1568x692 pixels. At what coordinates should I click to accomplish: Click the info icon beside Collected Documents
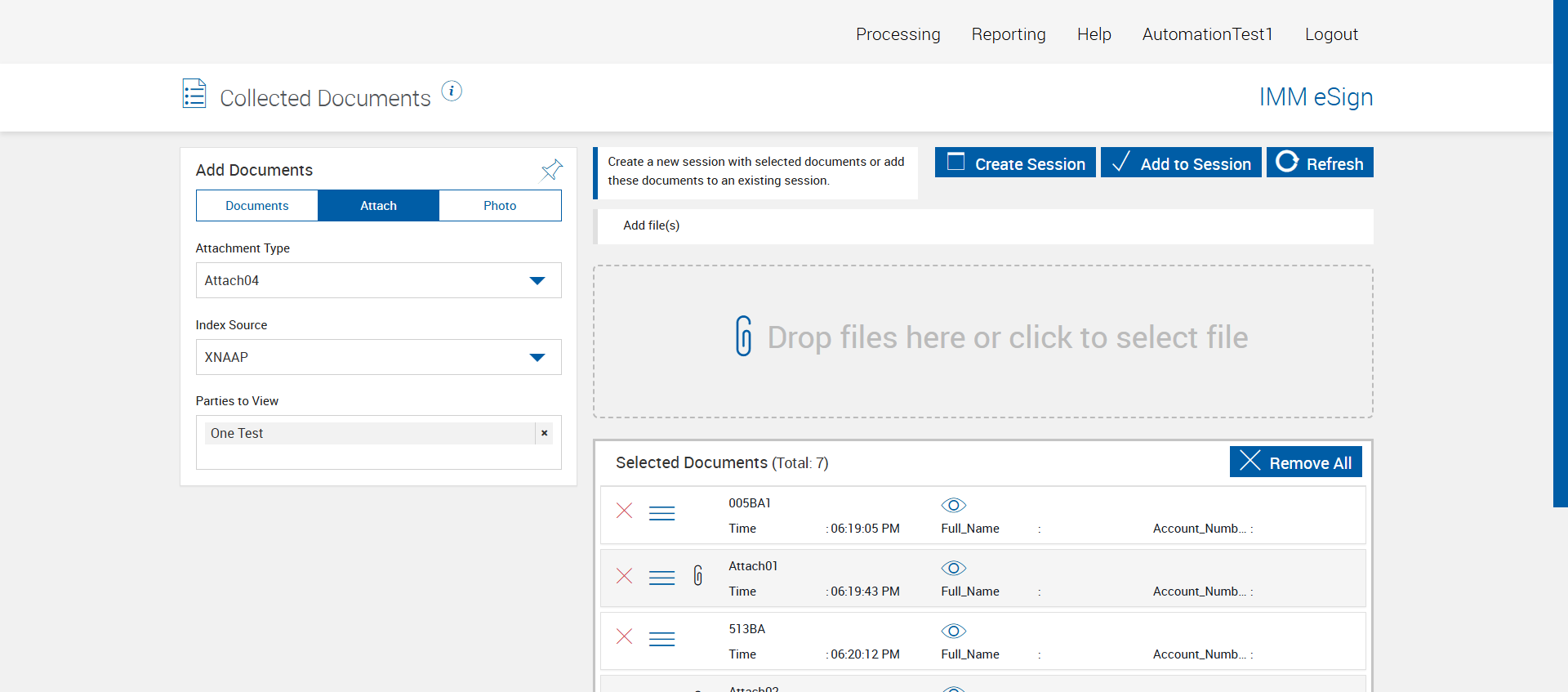click(x=452, y=91)
